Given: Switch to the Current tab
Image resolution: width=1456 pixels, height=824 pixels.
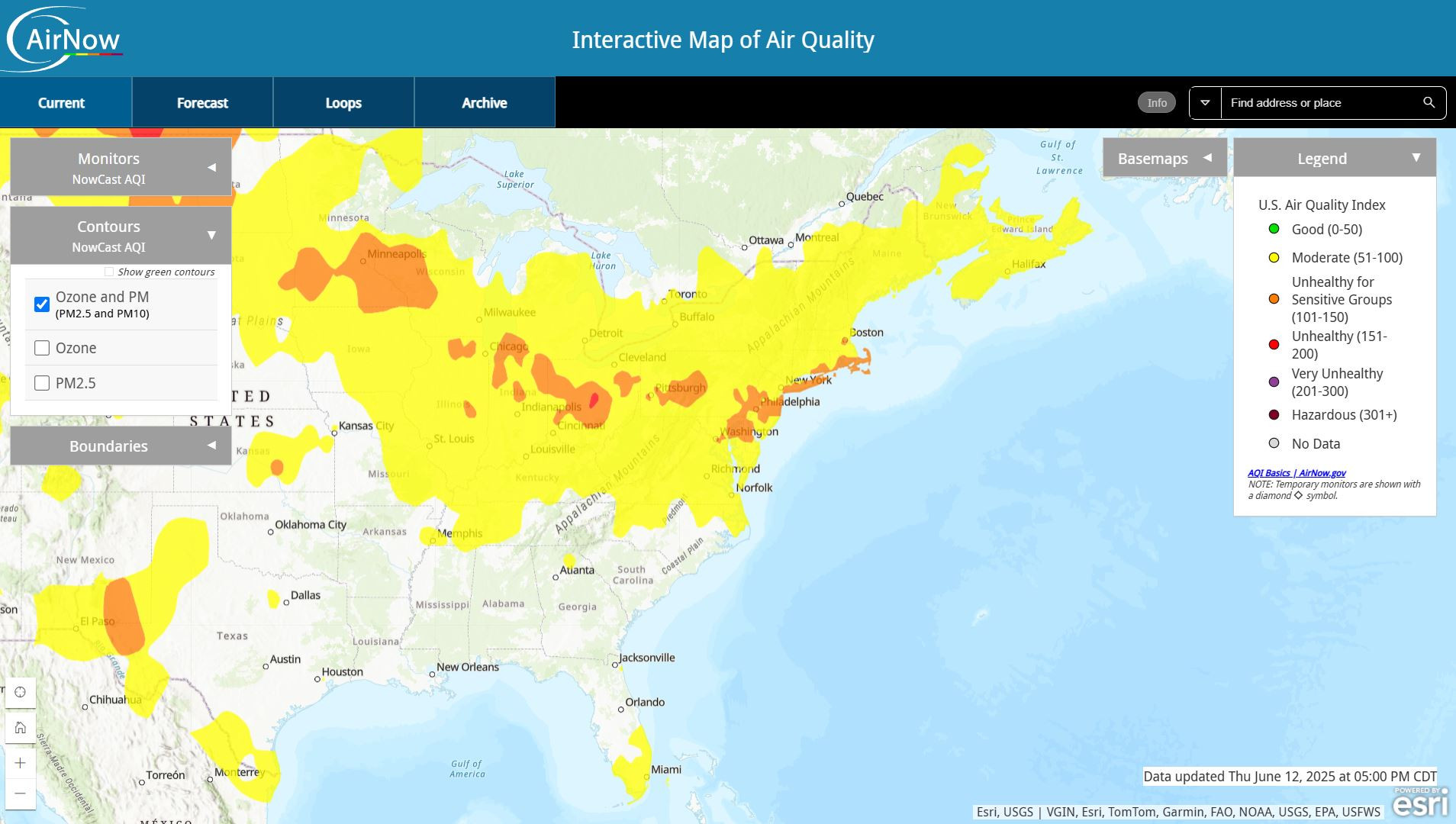Looking at the screenshot, I should pos(66,102).
